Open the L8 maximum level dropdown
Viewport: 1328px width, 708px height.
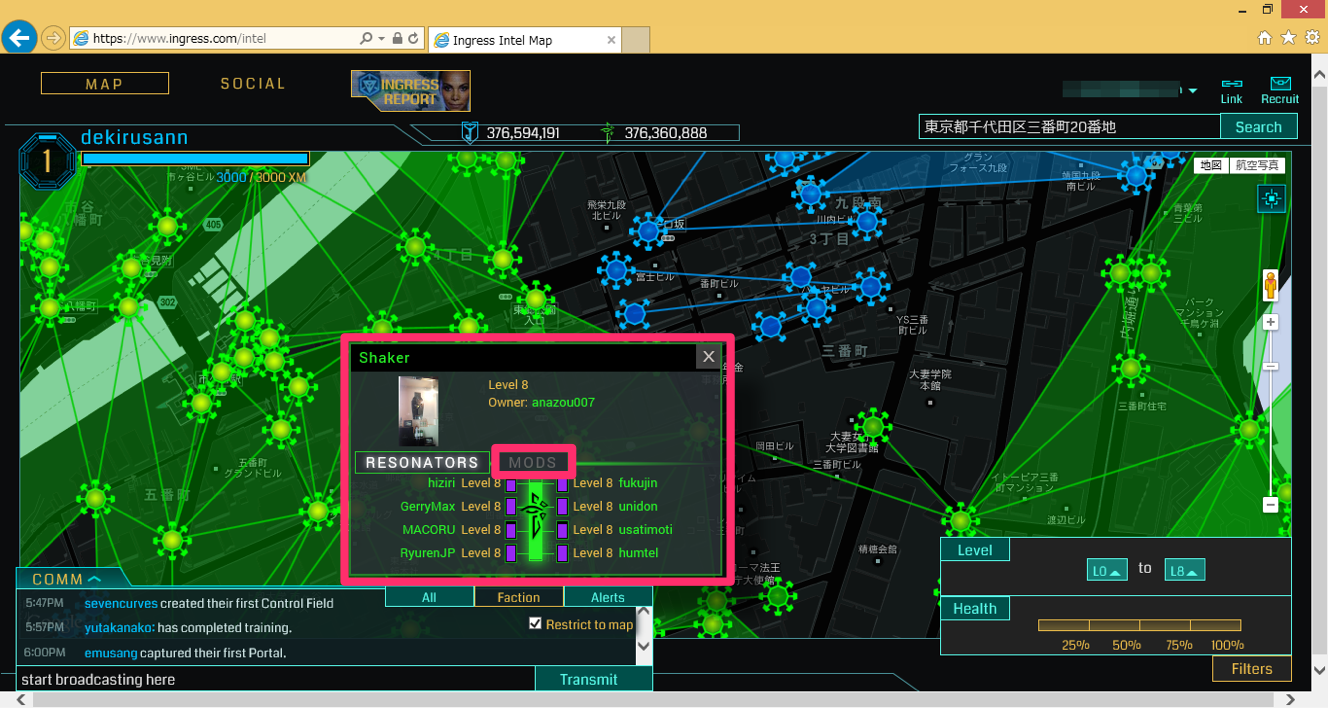(x=1184, y=570)
